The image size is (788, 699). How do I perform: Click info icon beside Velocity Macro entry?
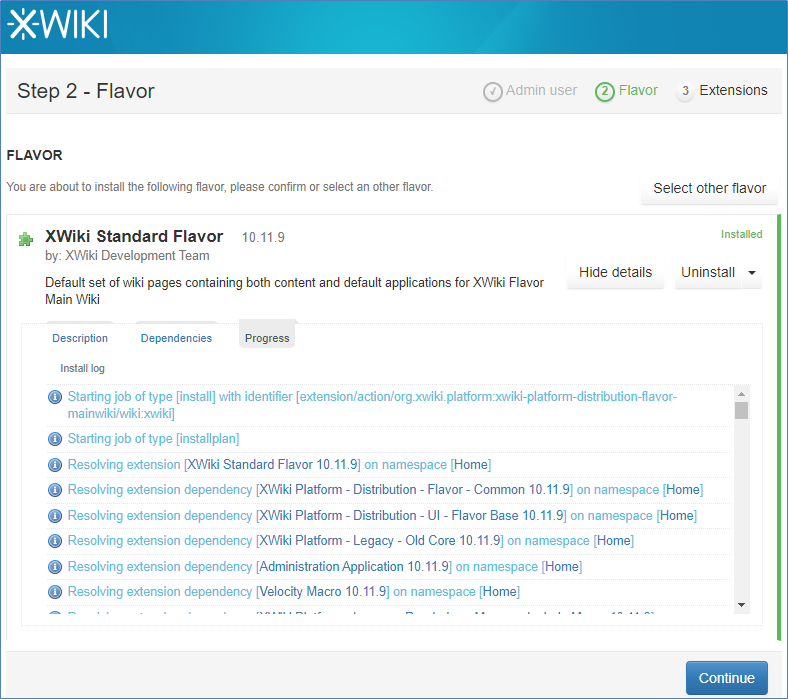click(55, 592)
